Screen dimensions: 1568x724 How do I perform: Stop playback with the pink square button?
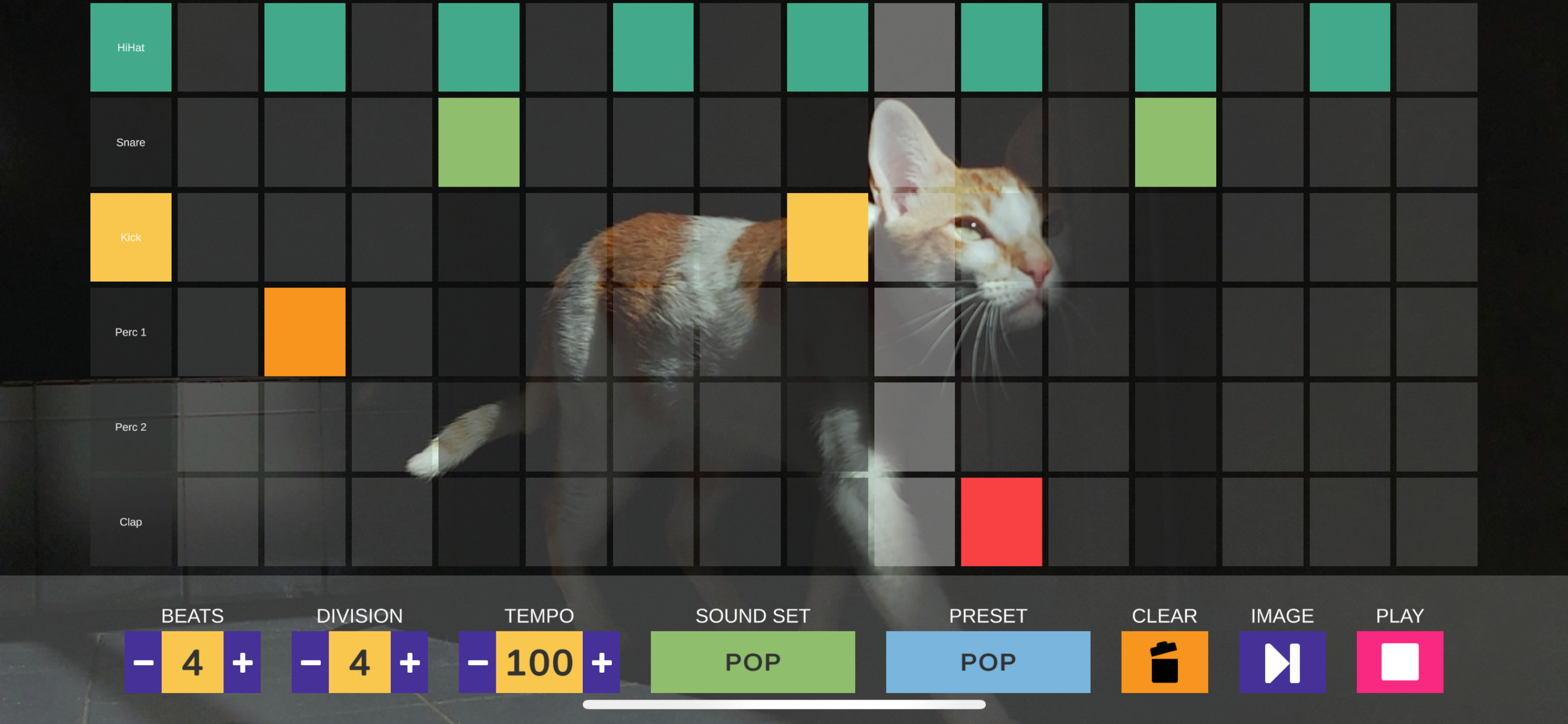(1399, 661)
